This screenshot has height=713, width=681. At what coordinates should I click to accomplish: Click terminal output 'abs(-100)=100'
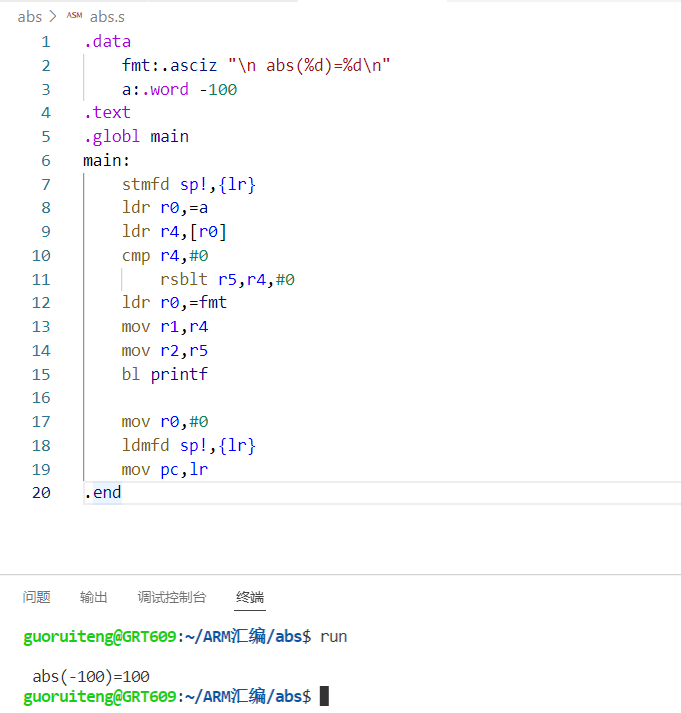tap(91, 677)
